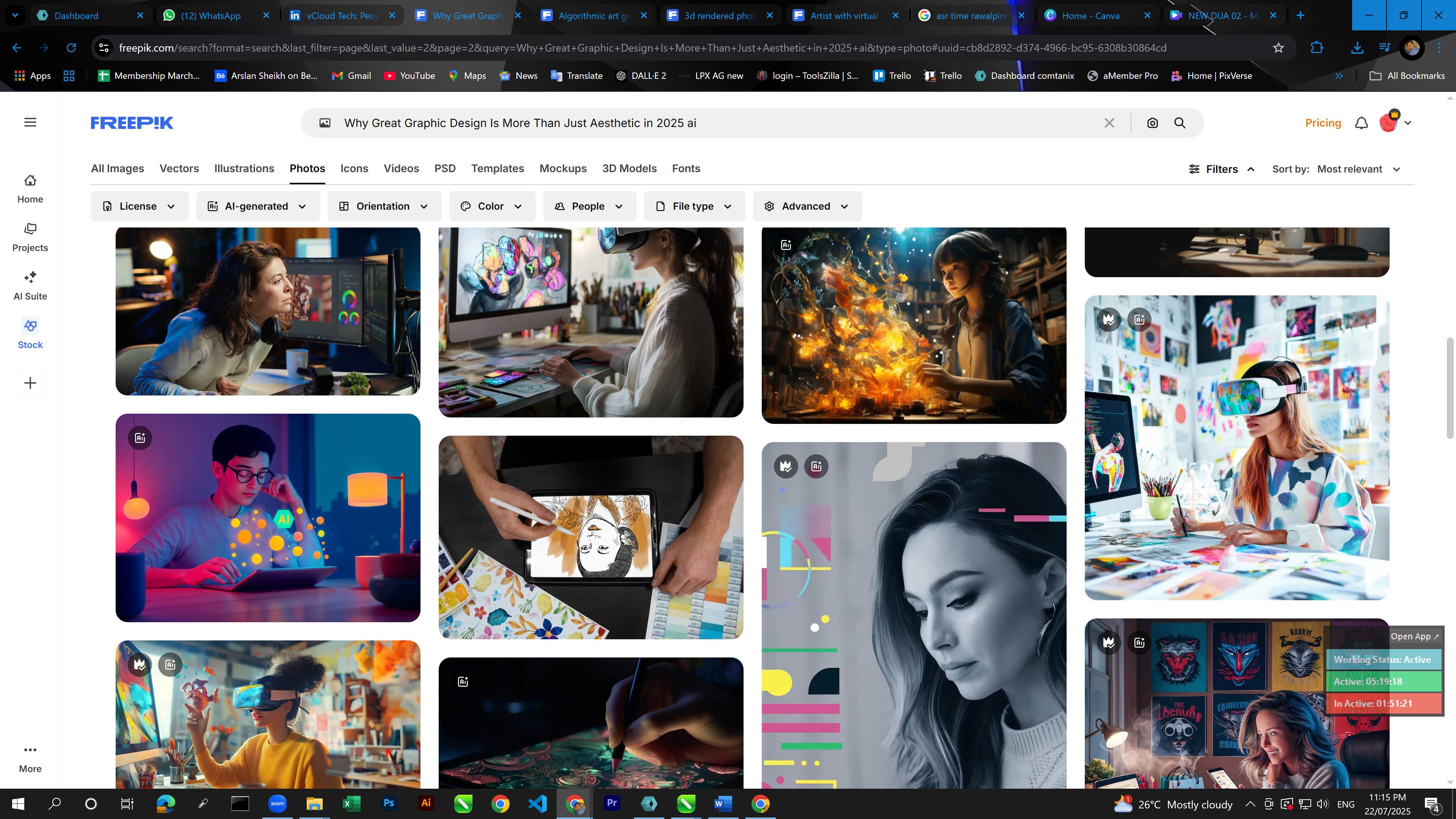Screen dimensions: 1456x819
Task: Click the plus button in sidebar
Action: [x=30, y=383]
